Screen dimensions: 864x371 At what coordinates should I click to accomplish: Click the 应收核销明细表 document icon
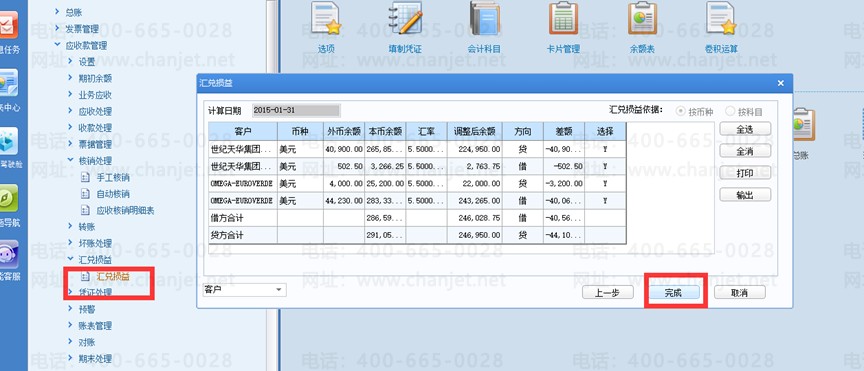(85, 211)
